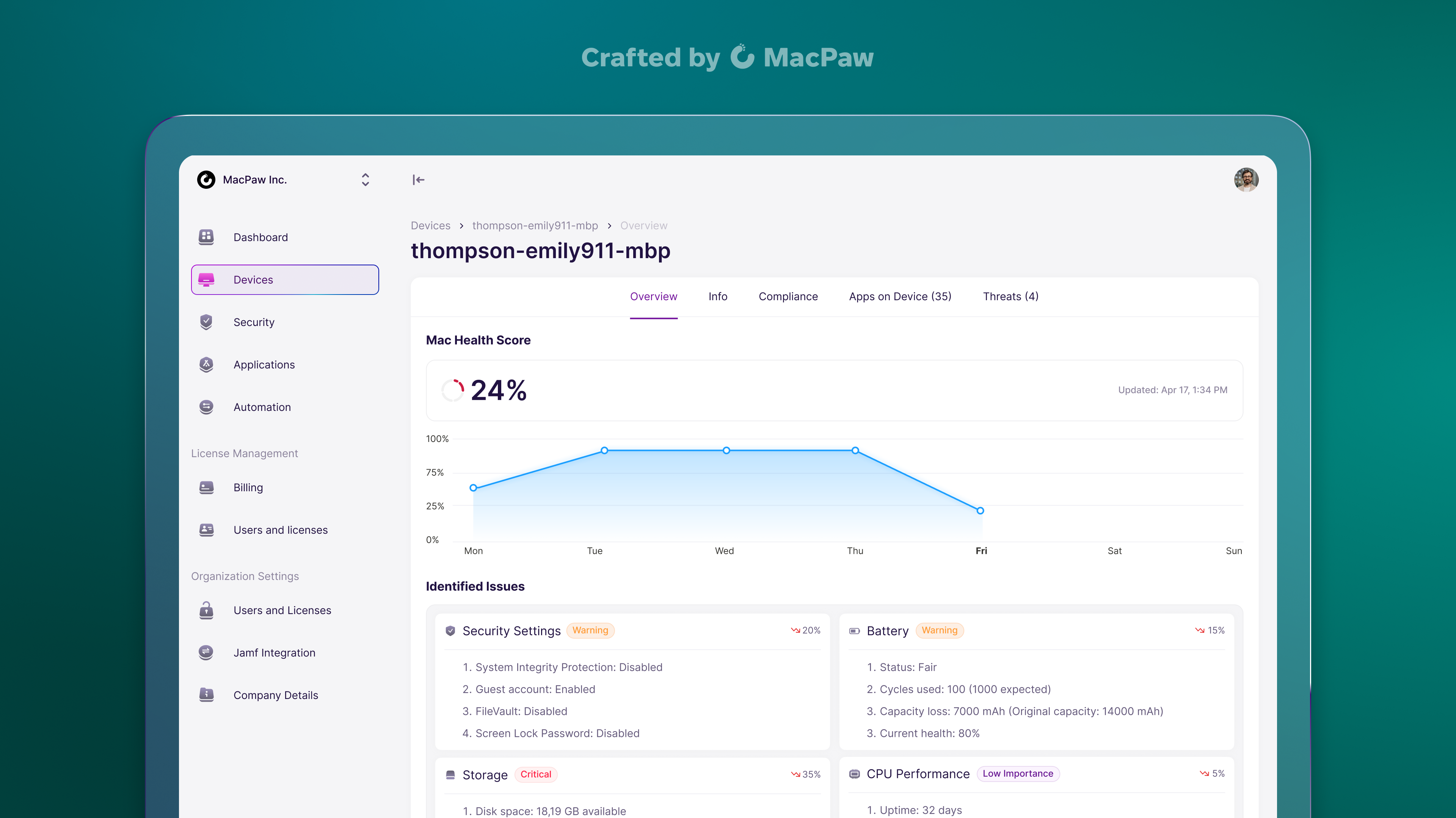The image size is (1456, 818).
Task: Click the padlock Users and Licenses icon
Action: tap(206, 610)
